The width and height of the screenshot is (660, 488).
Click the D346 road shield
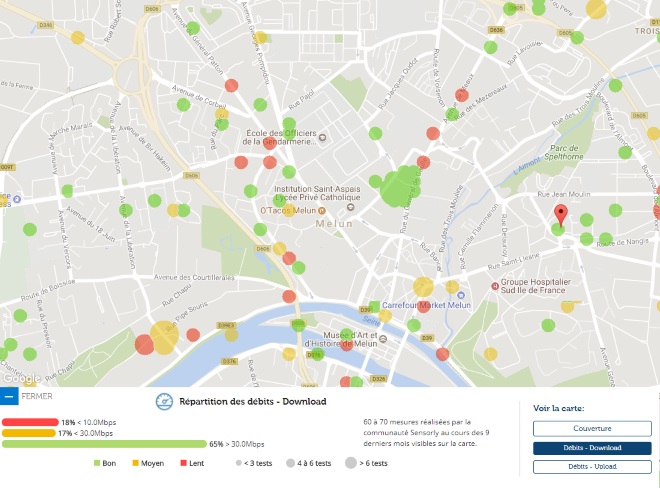(45, 25)
